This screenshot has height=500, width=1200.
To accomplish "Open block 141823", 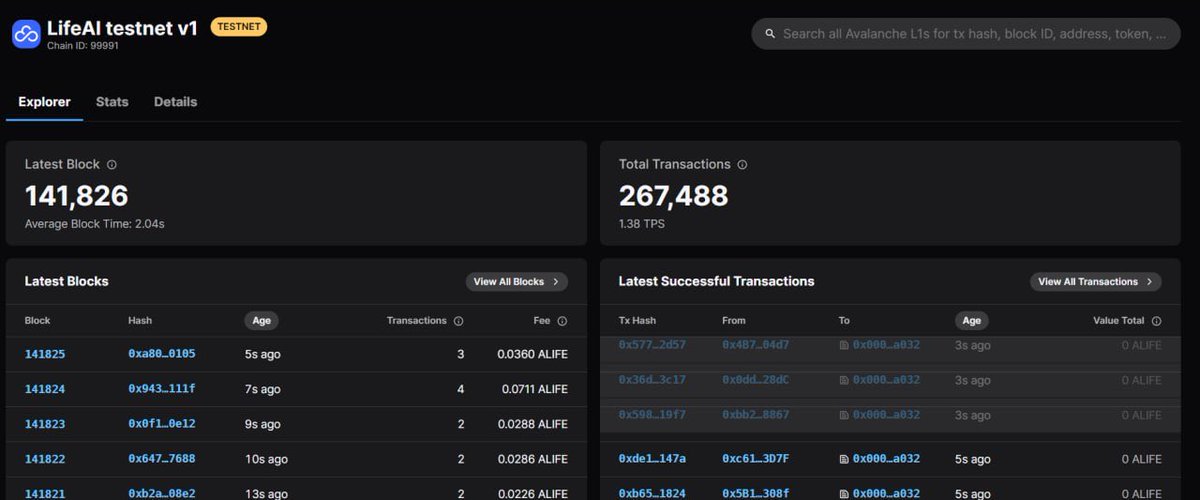I will click(45, 424).
